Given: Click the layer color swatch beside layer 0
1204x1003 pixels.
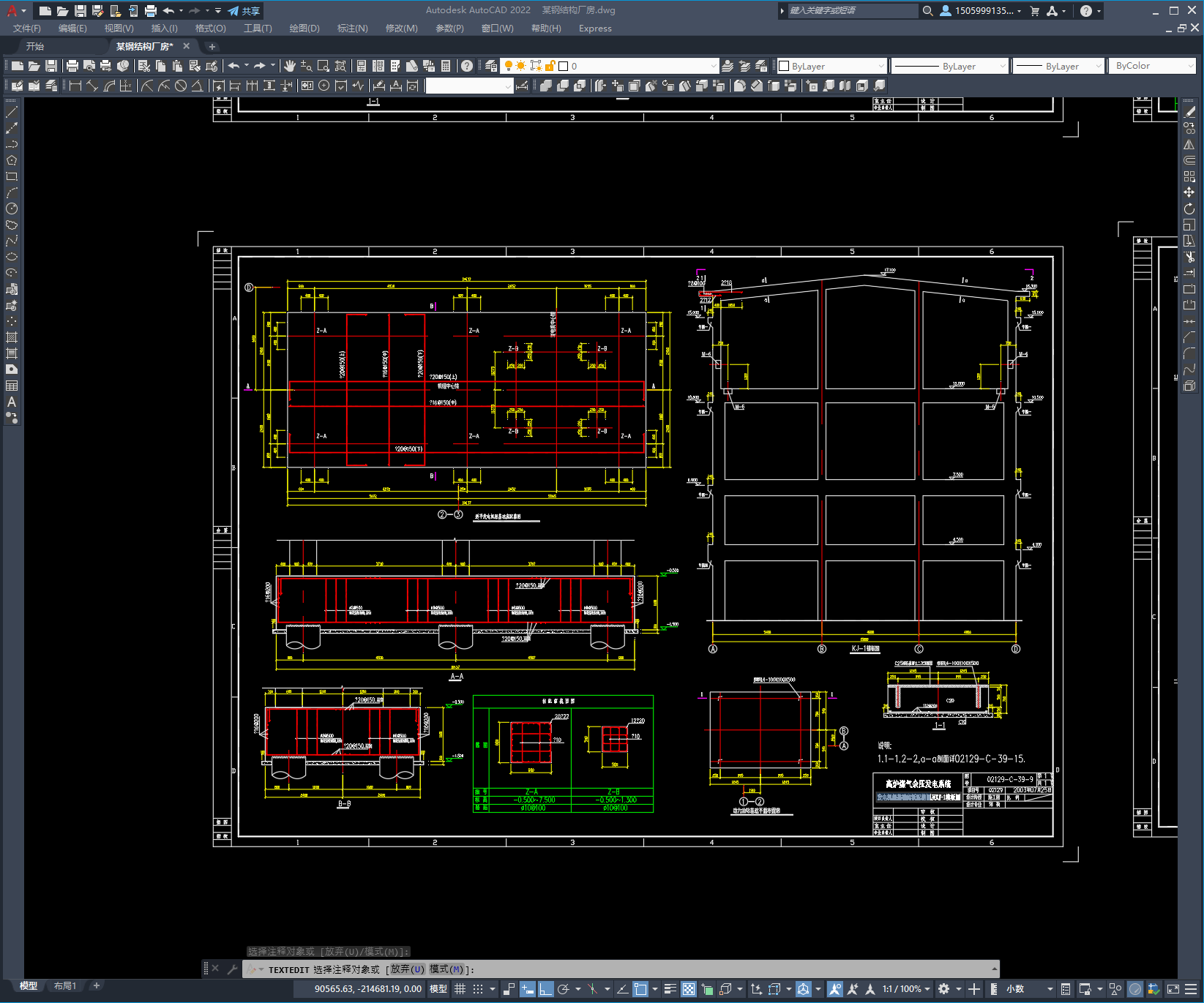Looking at the screenshot, I should tap(564, 66).
